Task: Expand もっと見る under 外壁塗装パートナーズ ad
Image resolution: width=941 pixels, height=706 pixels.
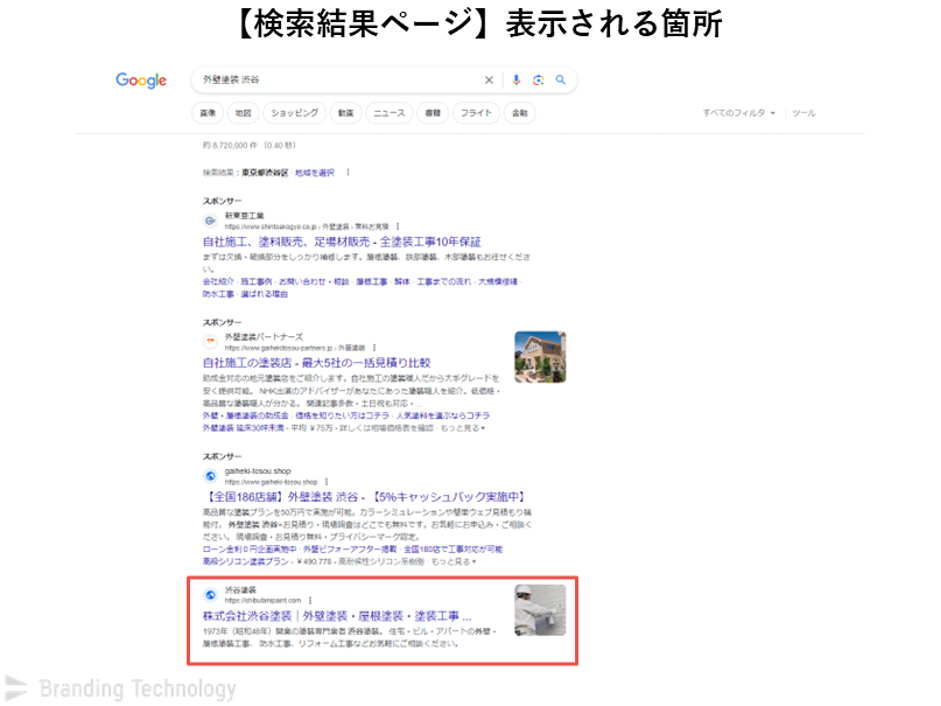Action: [463, 428]
